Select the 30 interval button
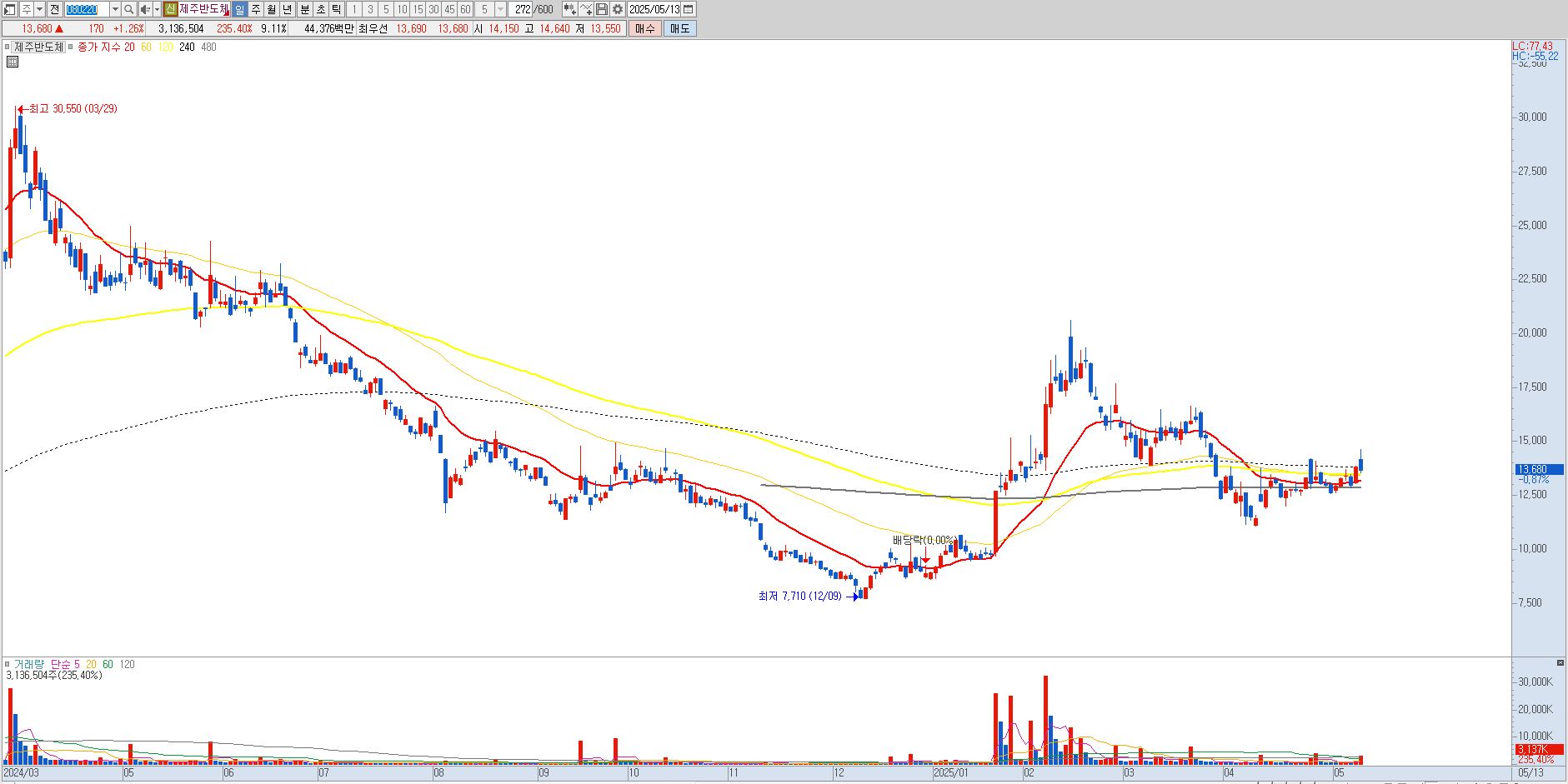 [433, 9]
